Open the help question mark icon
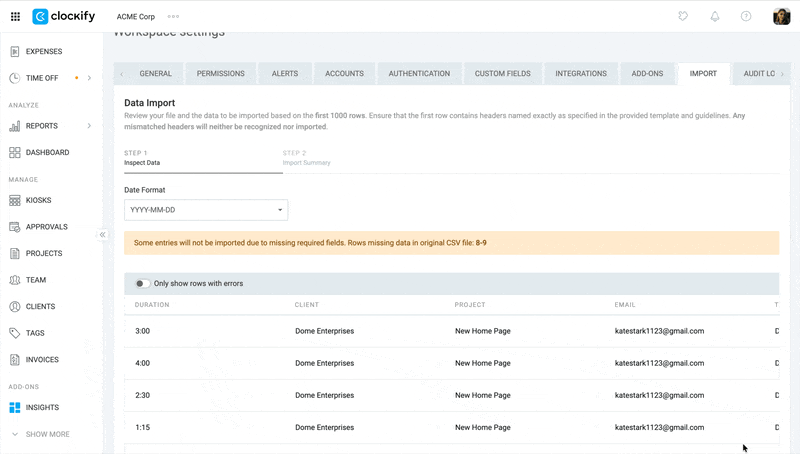The image size is (800, 454). point(746,16)
